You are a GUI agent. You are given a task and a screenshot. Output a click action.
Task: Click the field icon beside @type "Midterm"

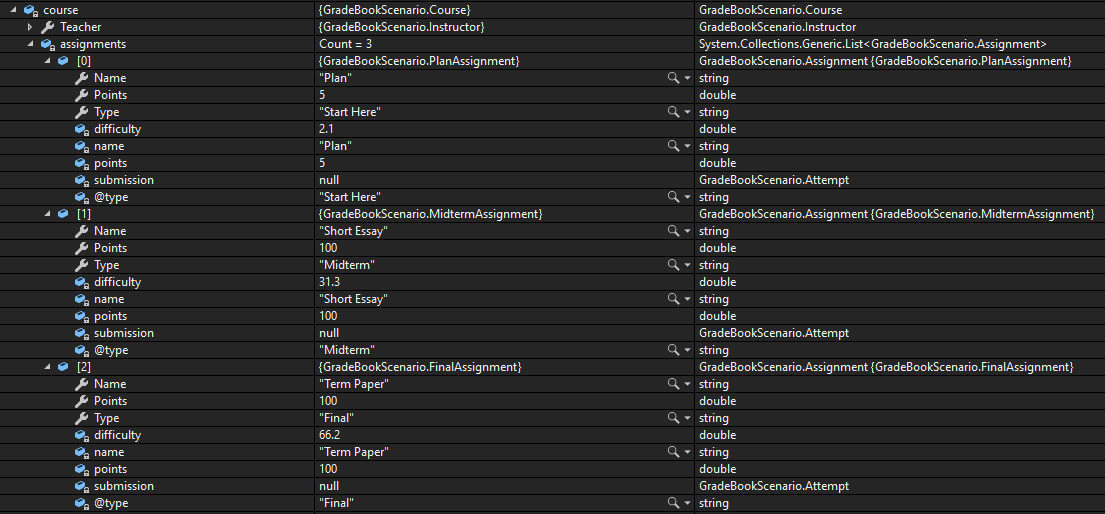coord(82,350)
